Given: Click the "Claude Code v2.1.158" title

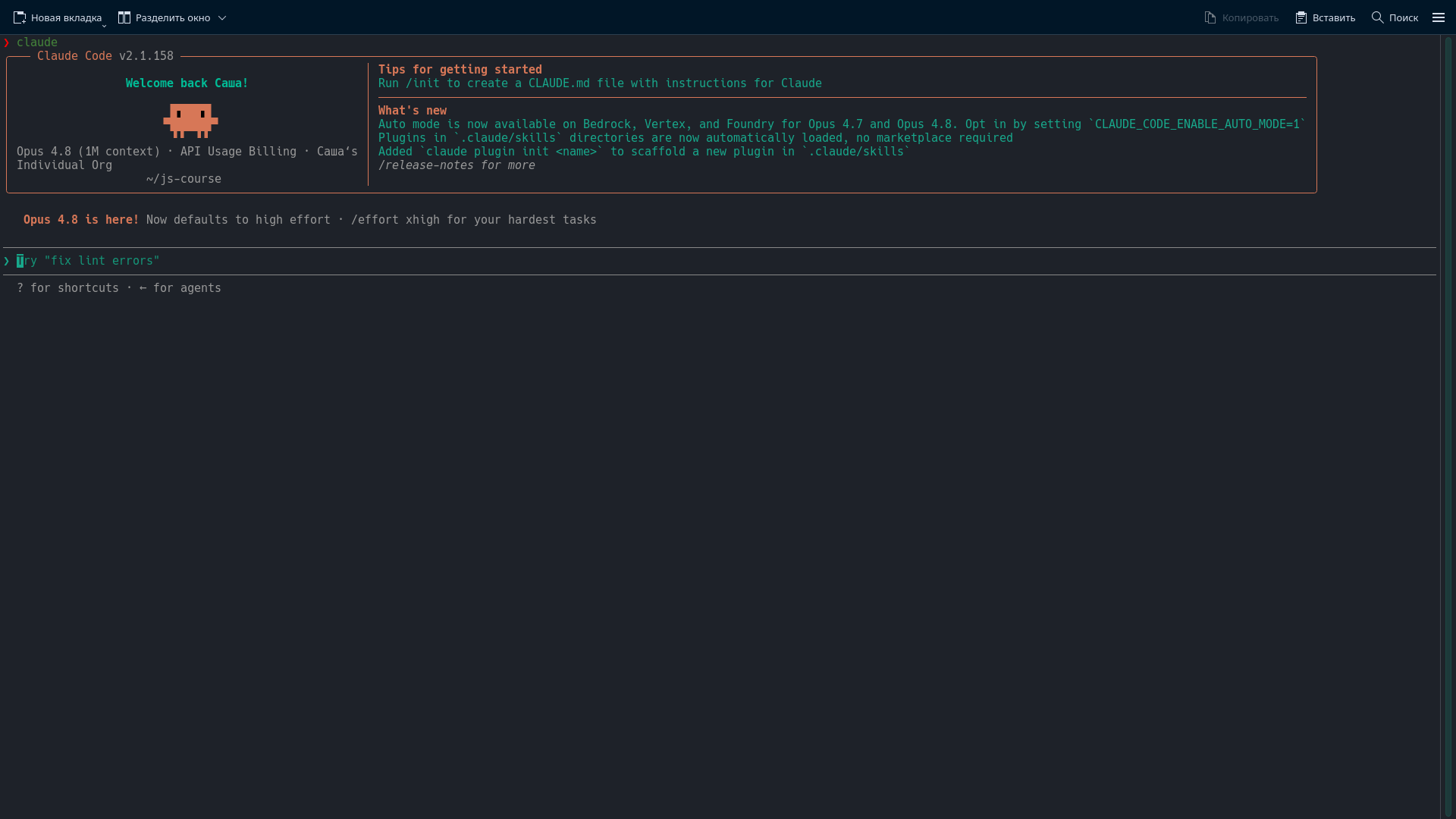Looking at the screenshot, I should tap(105, 56).
